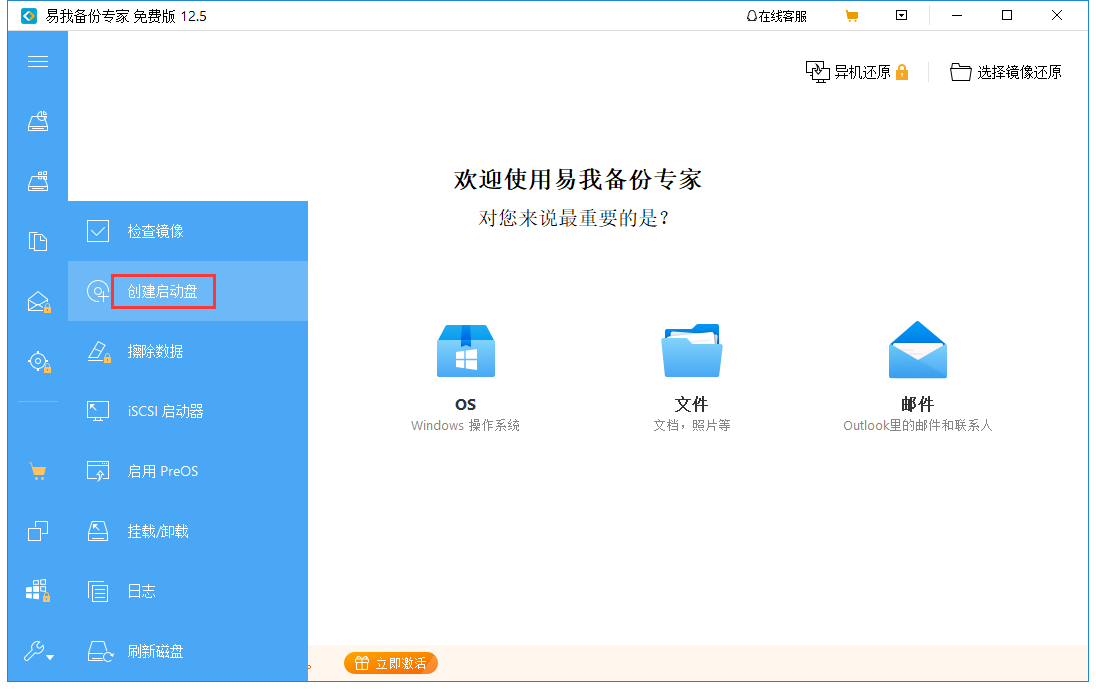Open 在线客服 online support
This screenshot has width=1096, height=689.
click(x=776, y=16)
